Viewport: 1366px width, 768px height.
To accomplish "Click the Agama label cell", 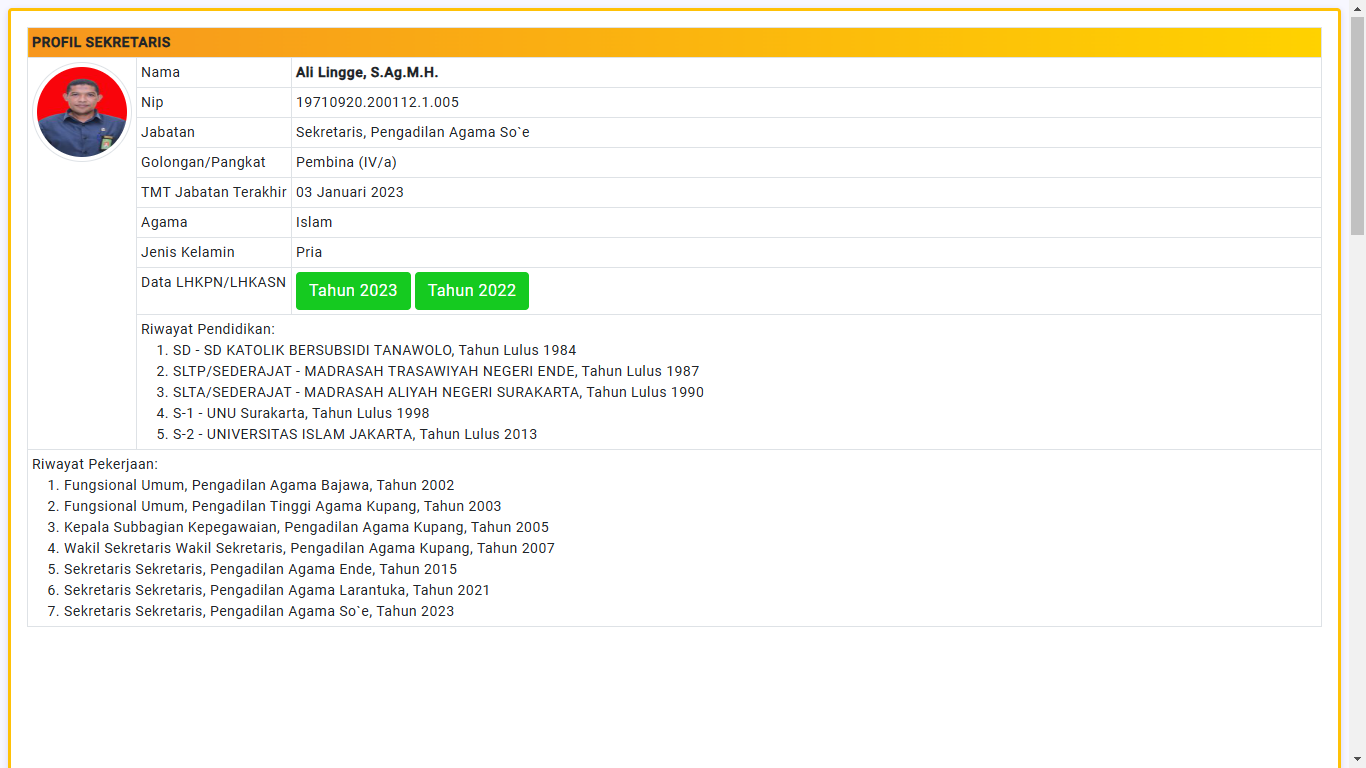I will click(x=214, y=223).
